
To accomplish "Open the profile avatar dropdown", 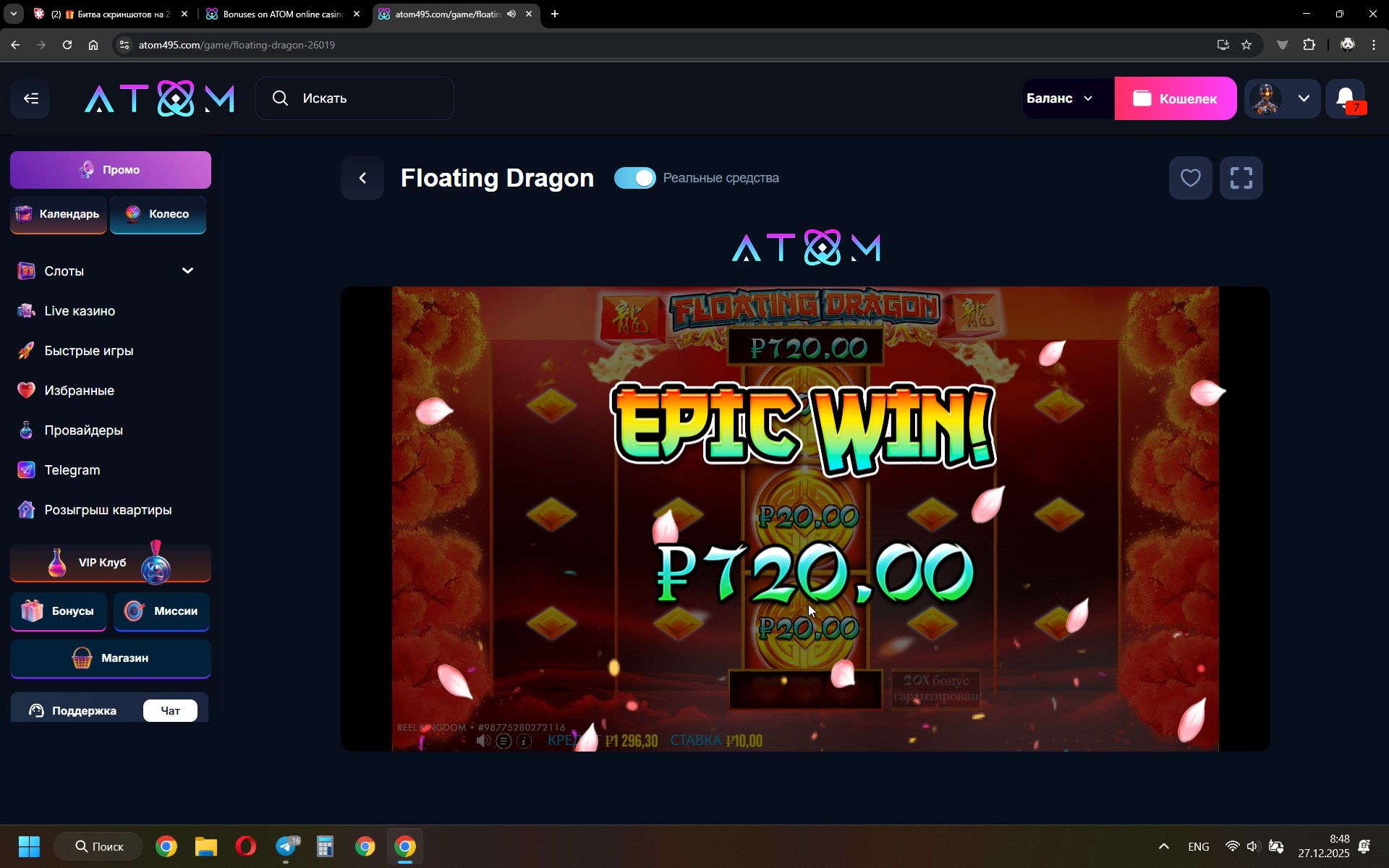I will (1282, 98).
